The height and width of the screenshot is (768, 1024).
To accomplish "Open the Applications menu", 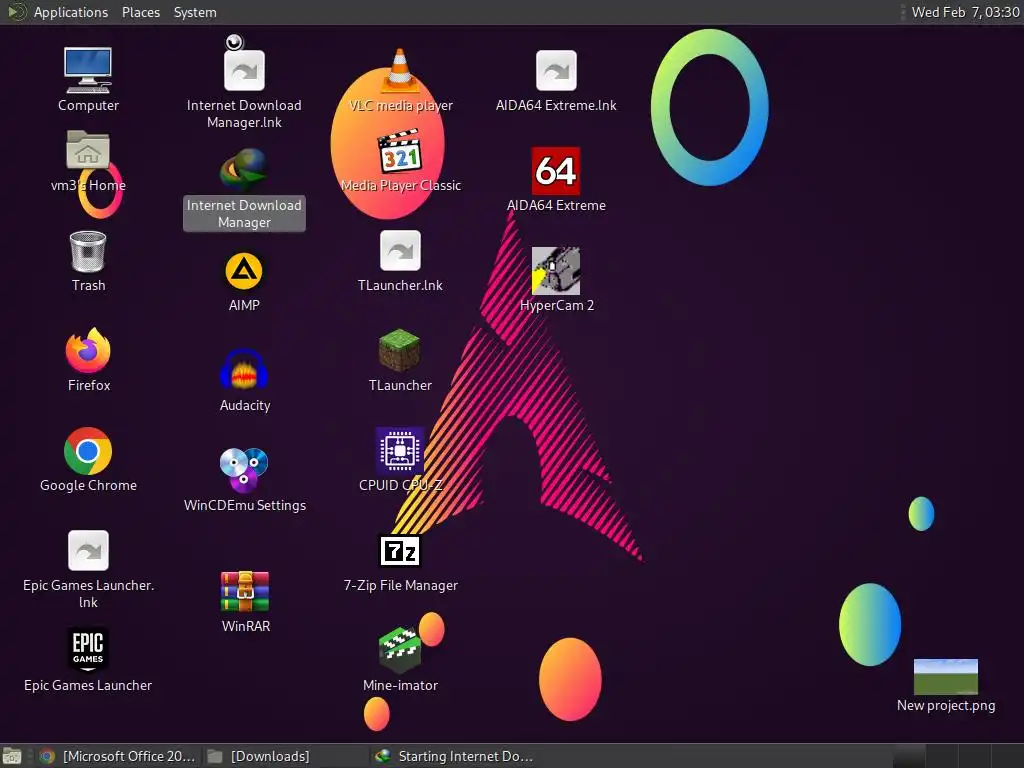I will coord(71,12).
